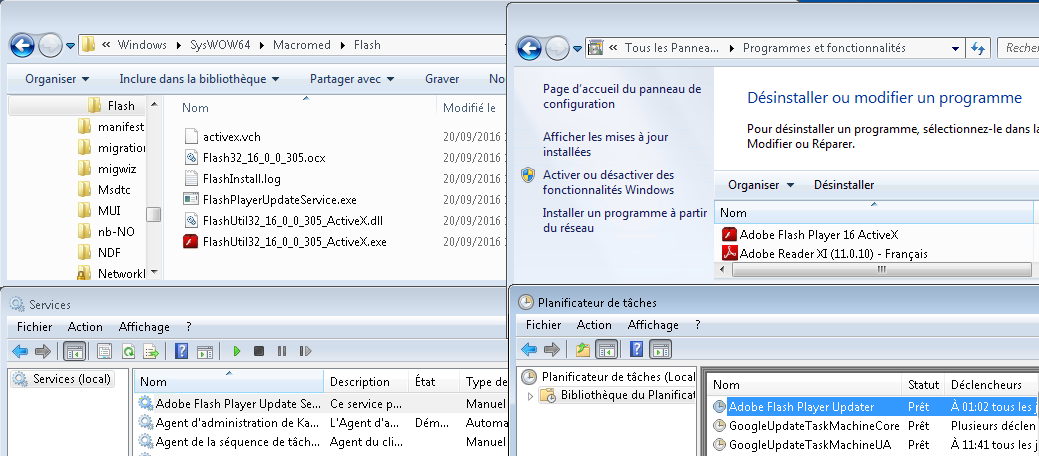Open recent locations dropdown in Flash Explorer window
Image resolution: width=1039 pixels, height=456 pixels.
coord(71,46)
